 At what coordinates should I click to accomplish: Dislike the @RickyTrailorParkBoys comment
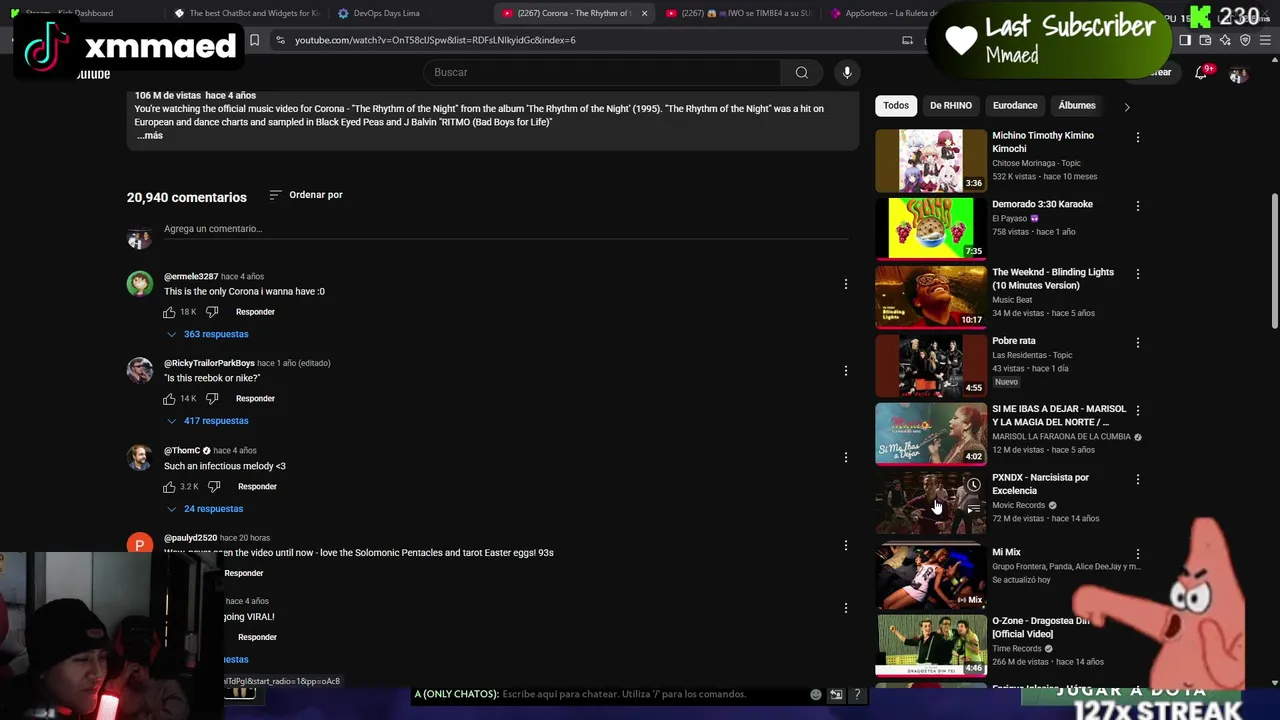tap(212, 399)
